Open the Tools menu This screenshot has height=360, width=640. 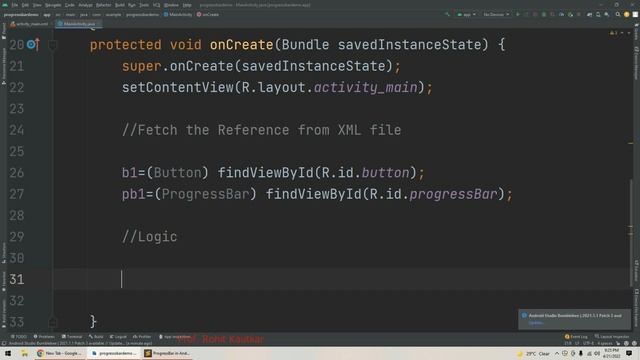(144, 5)
